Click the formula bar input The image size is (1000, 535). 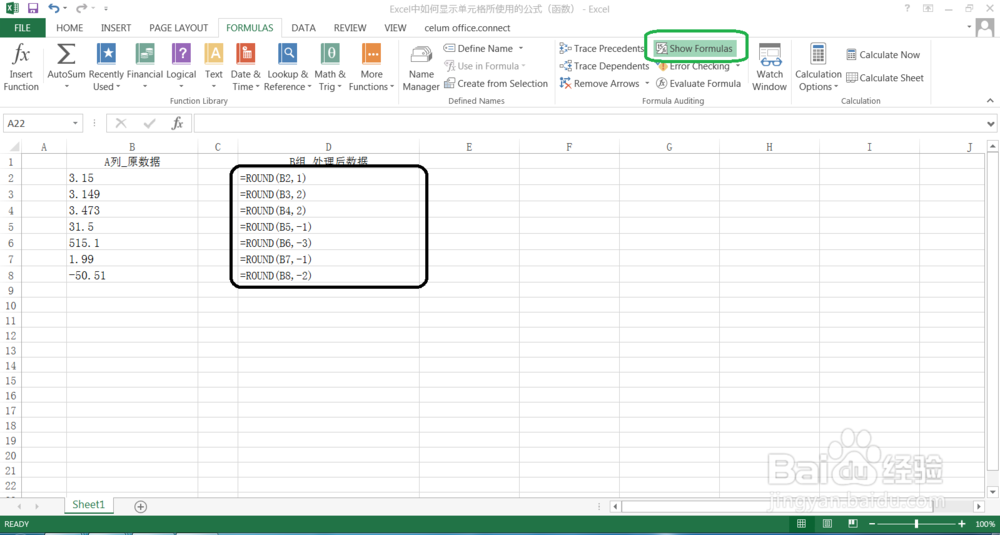click(x=589, y=123)
